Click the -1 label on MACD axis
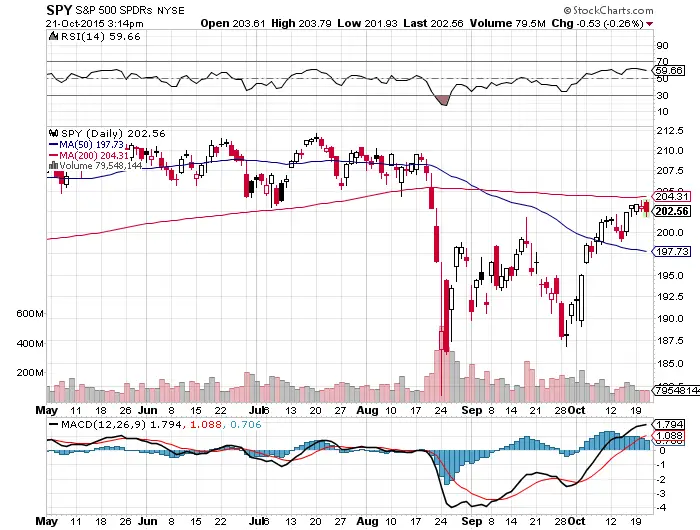This screenshot has height=530, width=700. pyautogui.click(x=662, y=465)
